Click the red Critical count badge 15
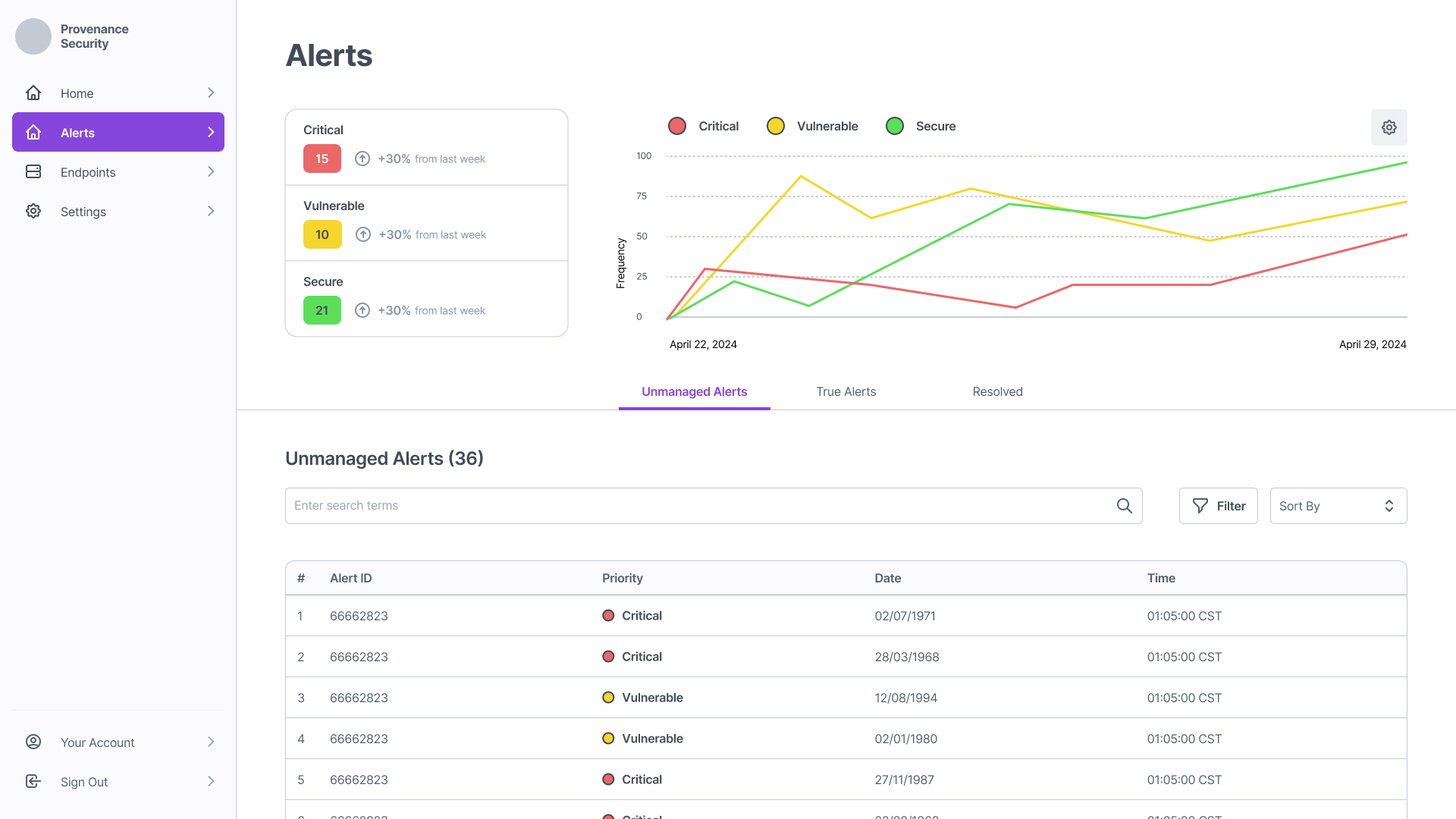Viewport: 1456px width, 819px height. [x=322, y=158]
